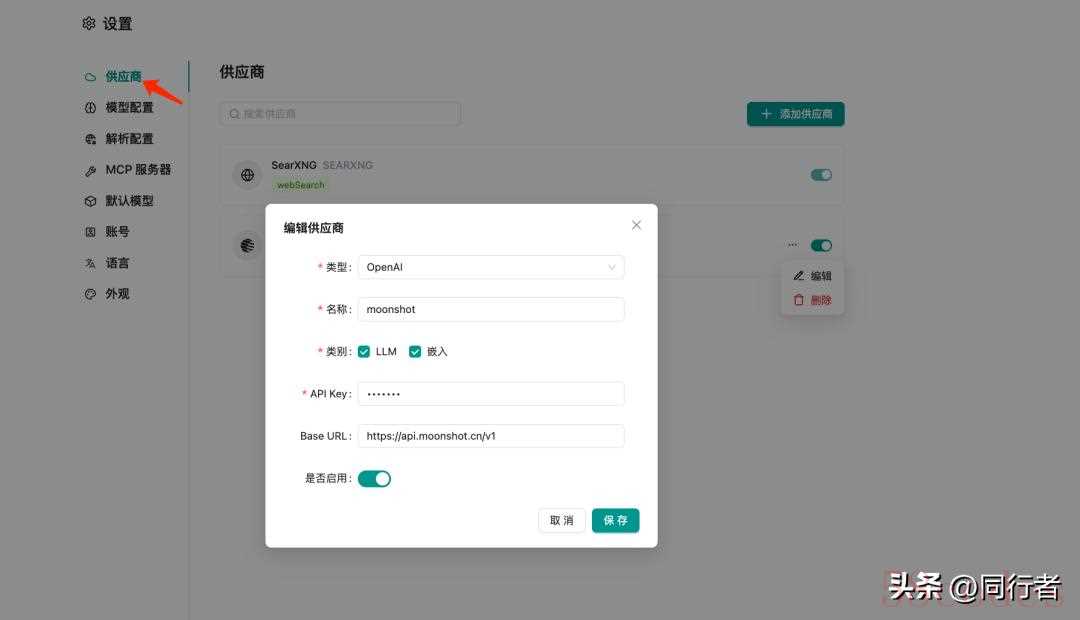
Task: Focus the 搜索供应商 search field
Action: [340, 114]
